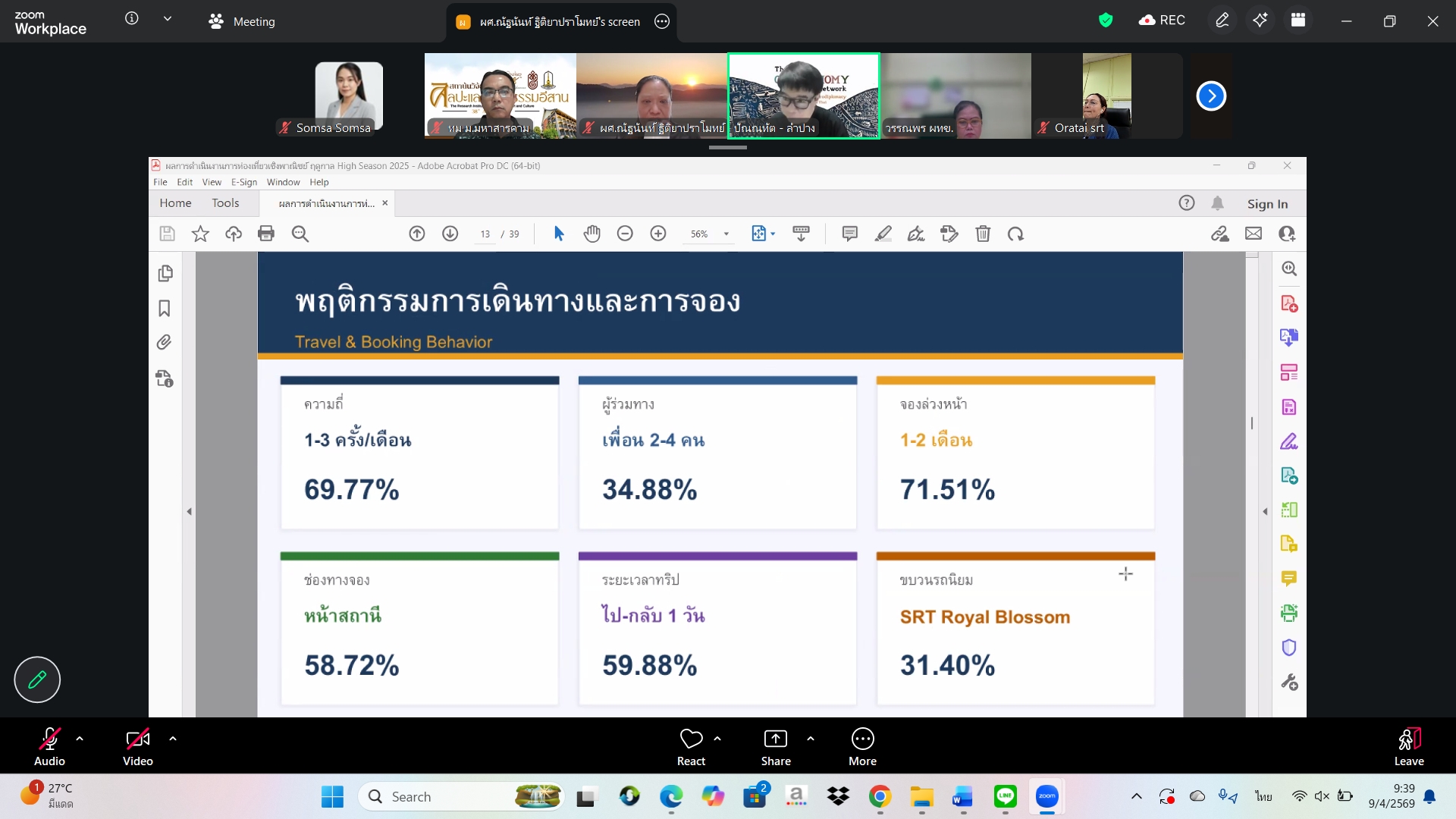
Task: Open the Acrobat bookmarks panel icon
Action: [165, 309]
